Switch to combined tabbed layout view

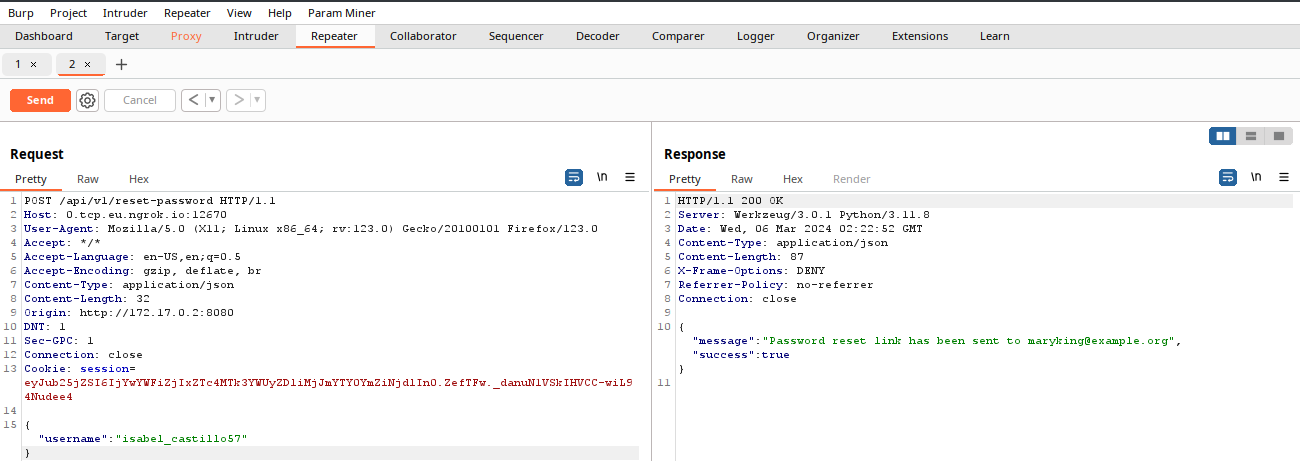(1278, 136)
